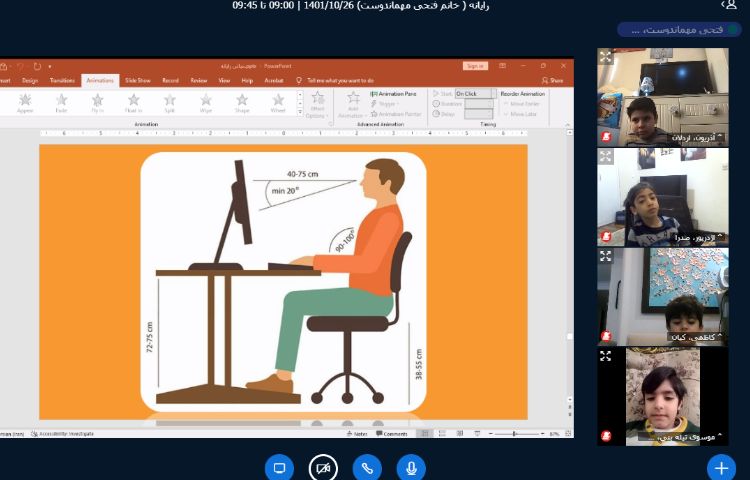Pick the Wheel animation effect
This screenshot has width=750, height=480.
coord(277,102)
